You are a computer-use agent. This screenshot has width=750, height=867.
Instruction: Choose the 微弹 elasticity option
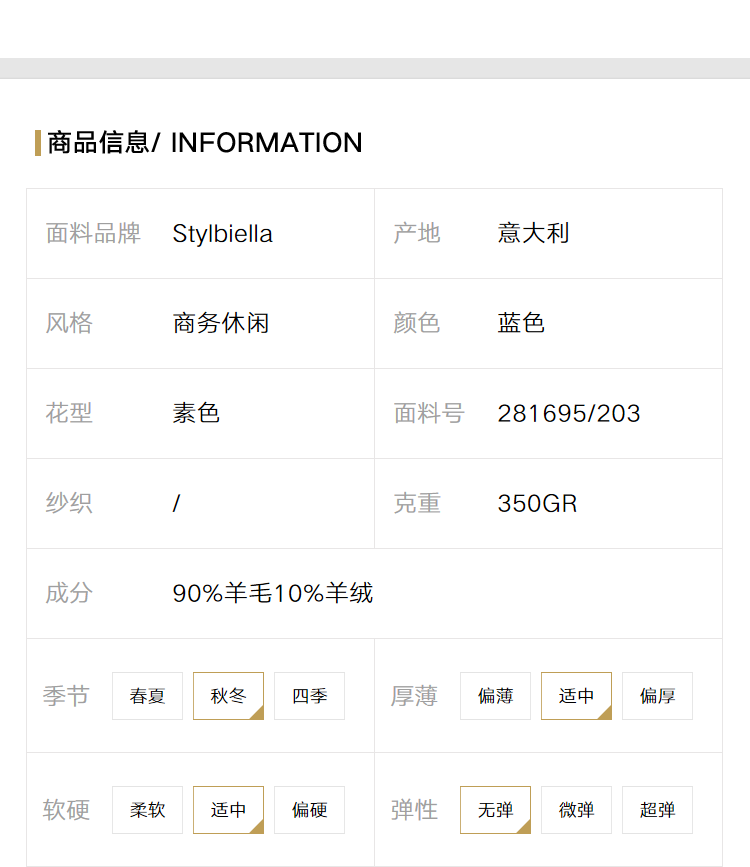click(576, 809)
